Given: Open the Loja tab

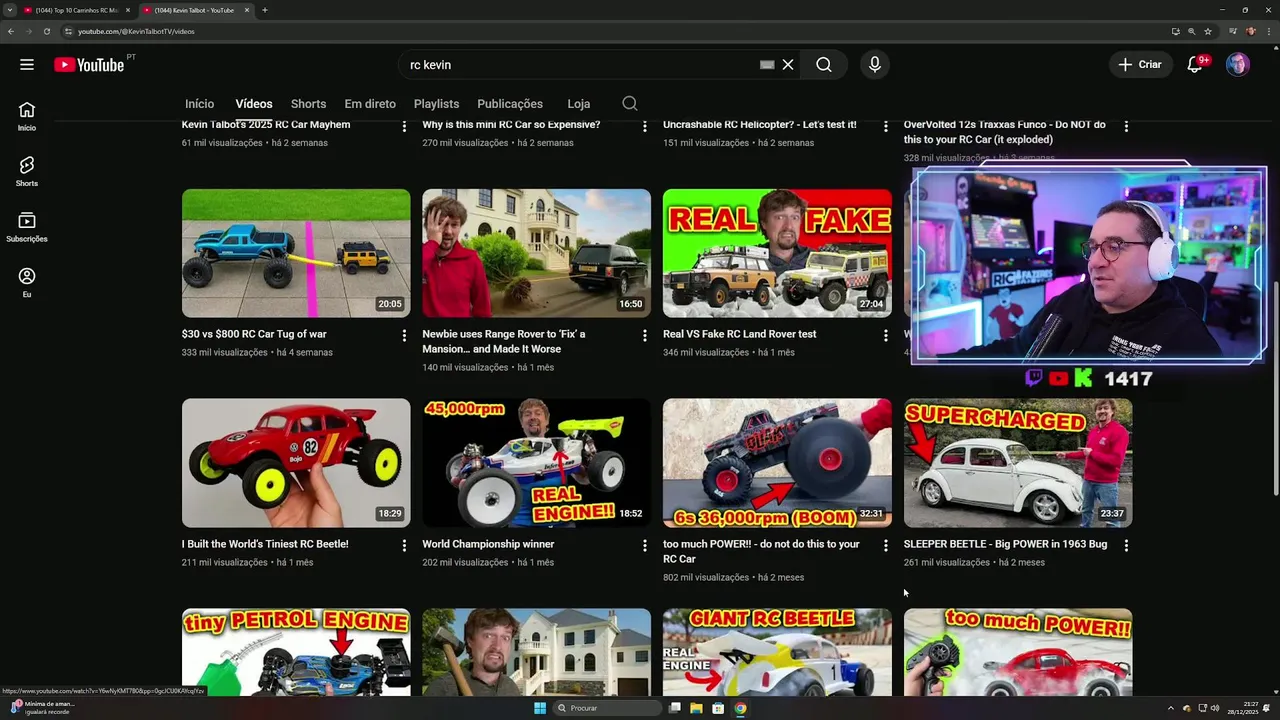Looking at the screenshot, I should tap(578, 104).
